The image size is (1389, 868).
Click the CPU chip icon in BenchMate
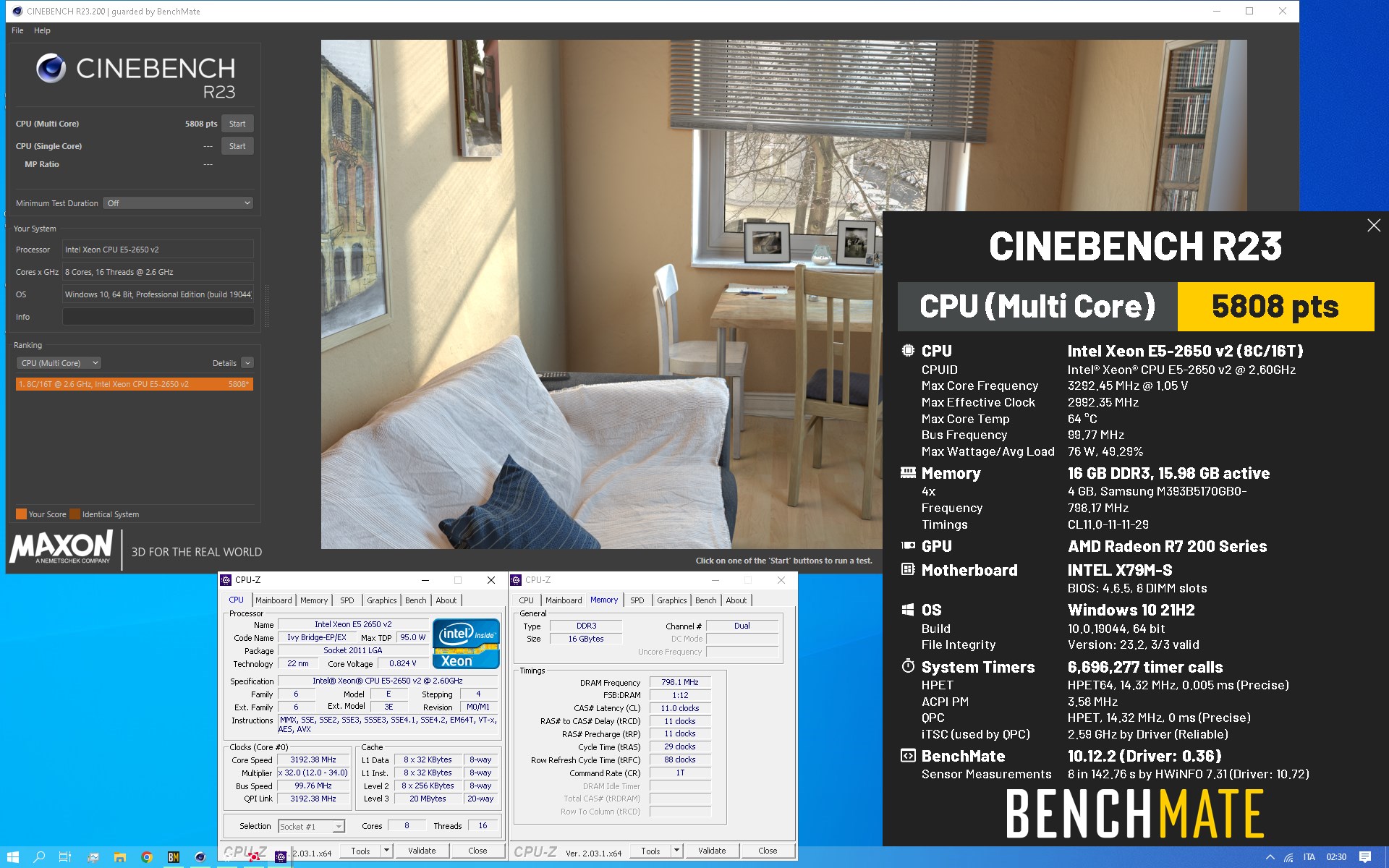click(x=908, y=351)
